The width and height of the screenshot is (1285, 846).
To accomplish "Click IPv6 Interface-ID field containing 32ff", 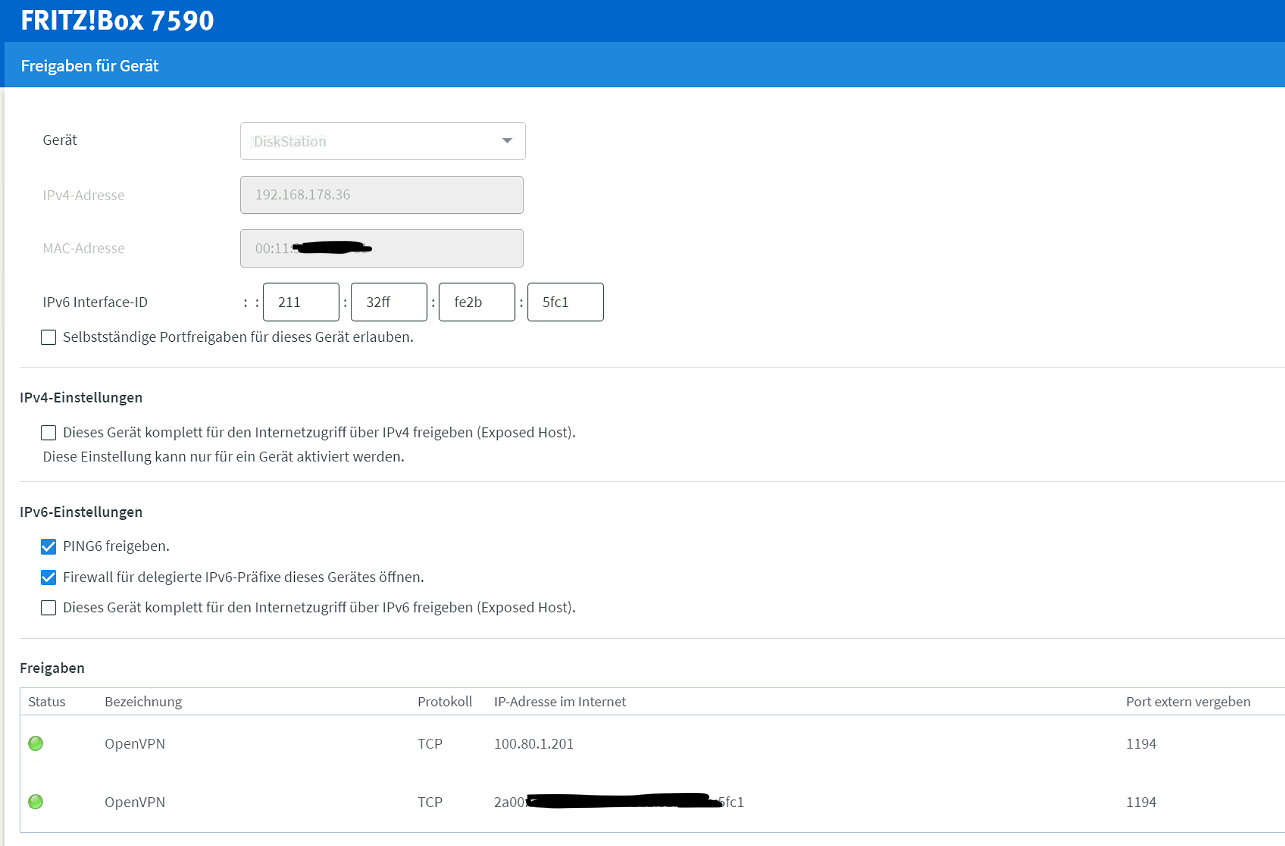I will 389,302.
